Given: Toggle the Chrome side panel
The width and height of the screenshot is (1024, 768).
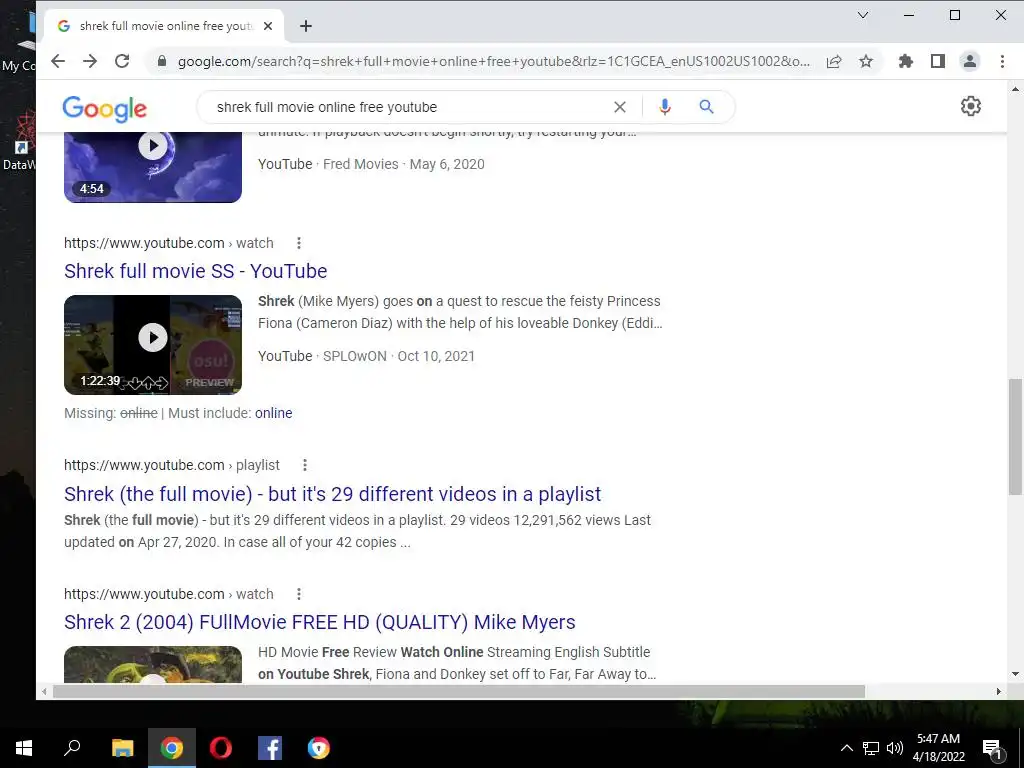Looking at the screenshot, I should point(938,61).
